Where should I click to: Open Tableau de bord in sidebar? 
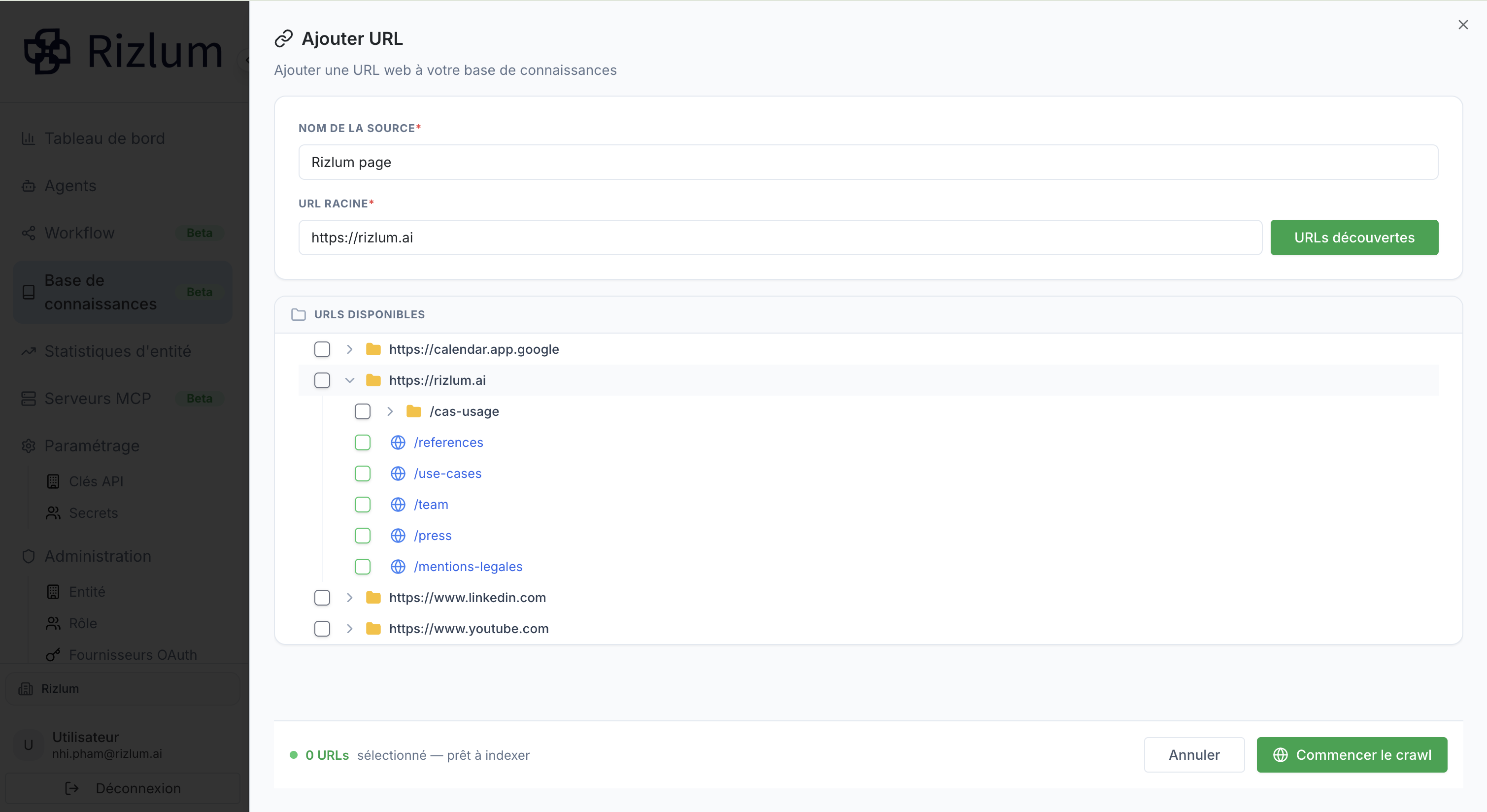[122, 138]
